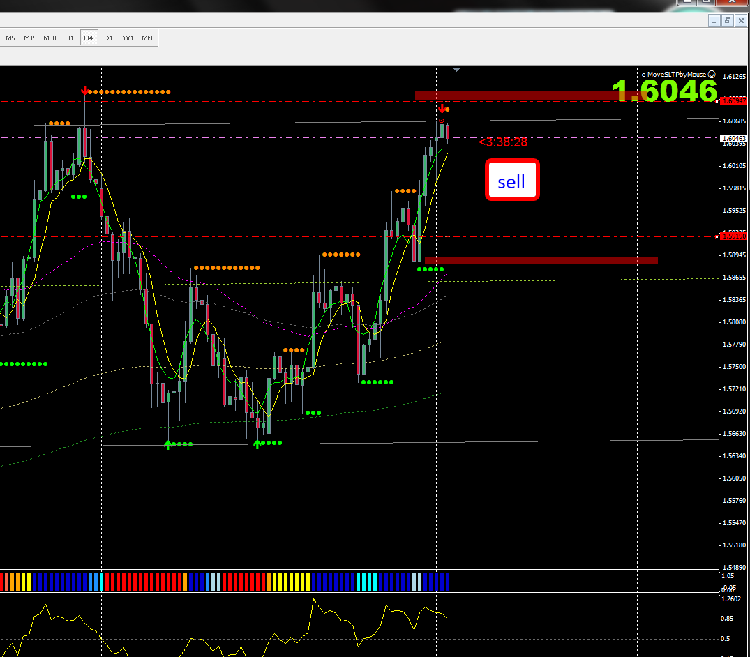Image resolution: width=750 pixels, height=657 pixels.
Task: Switch chart to the M15 timeframe
Action: [x=29, y=38]
